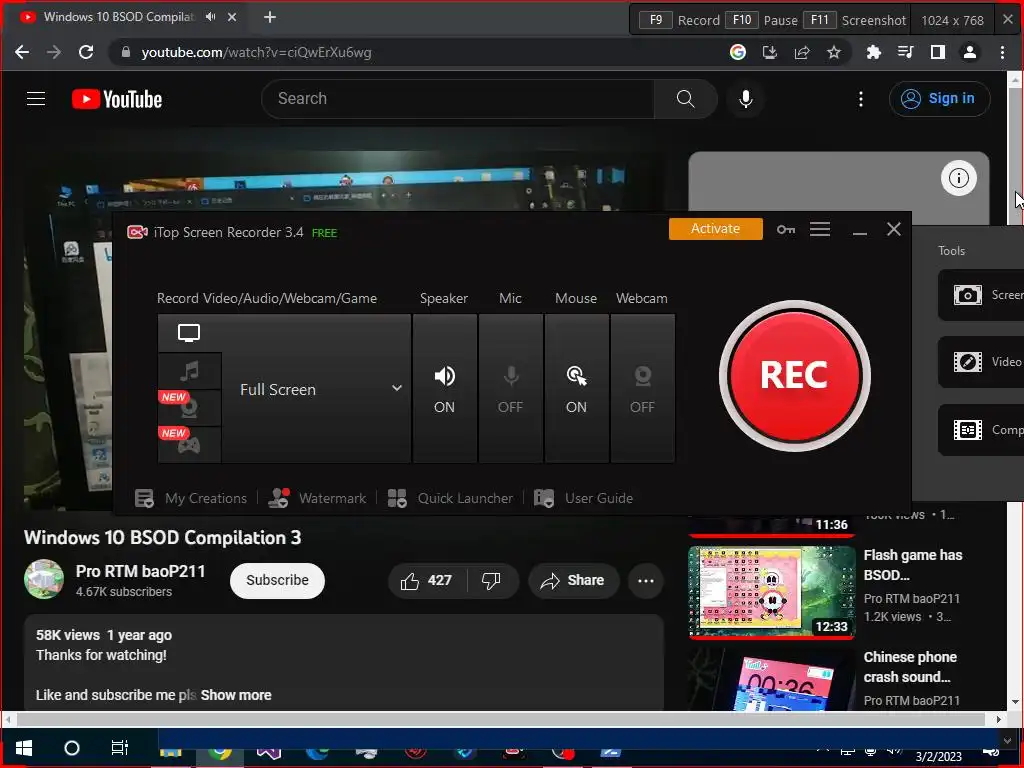Toggle the Webcam OFF button
1024x768 pixels.
tap(642, 389)
